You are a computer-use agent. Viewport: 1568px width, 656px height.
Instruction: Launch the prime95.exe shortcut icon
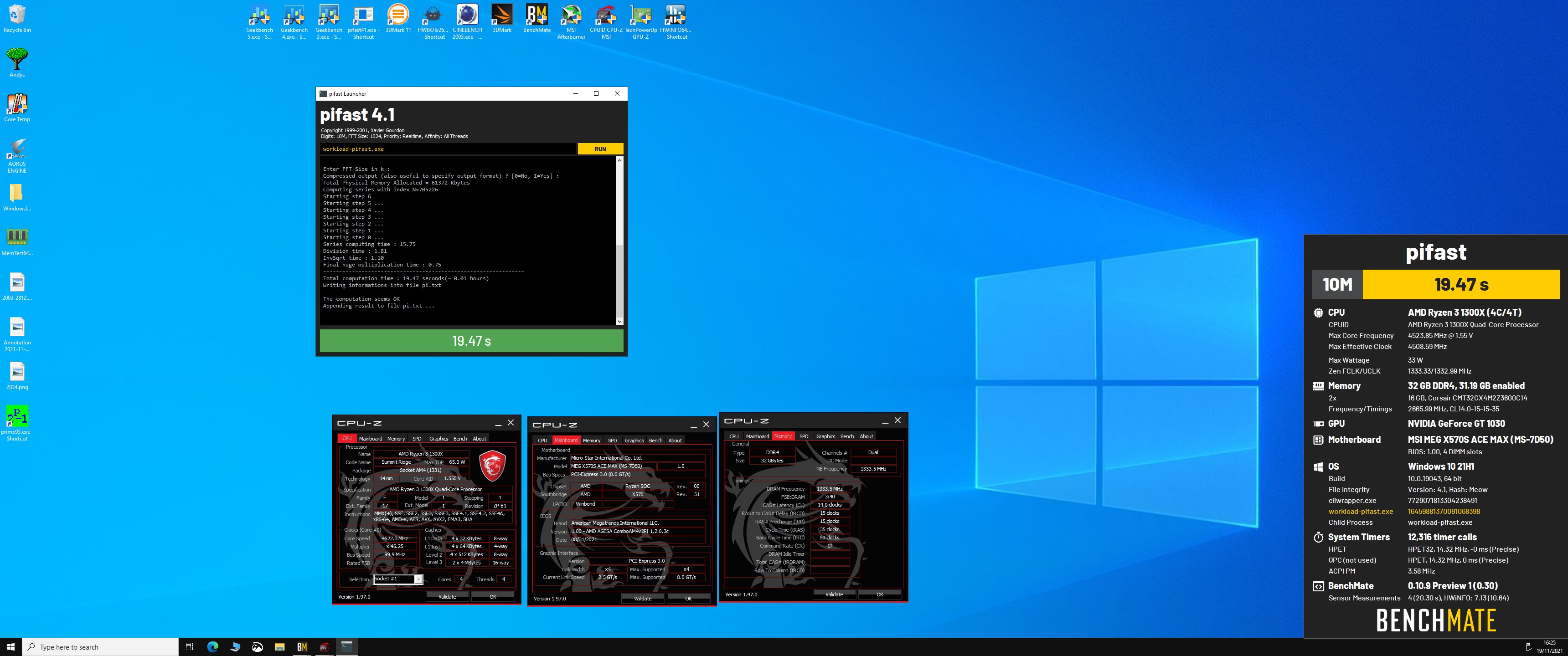[17, 423]
